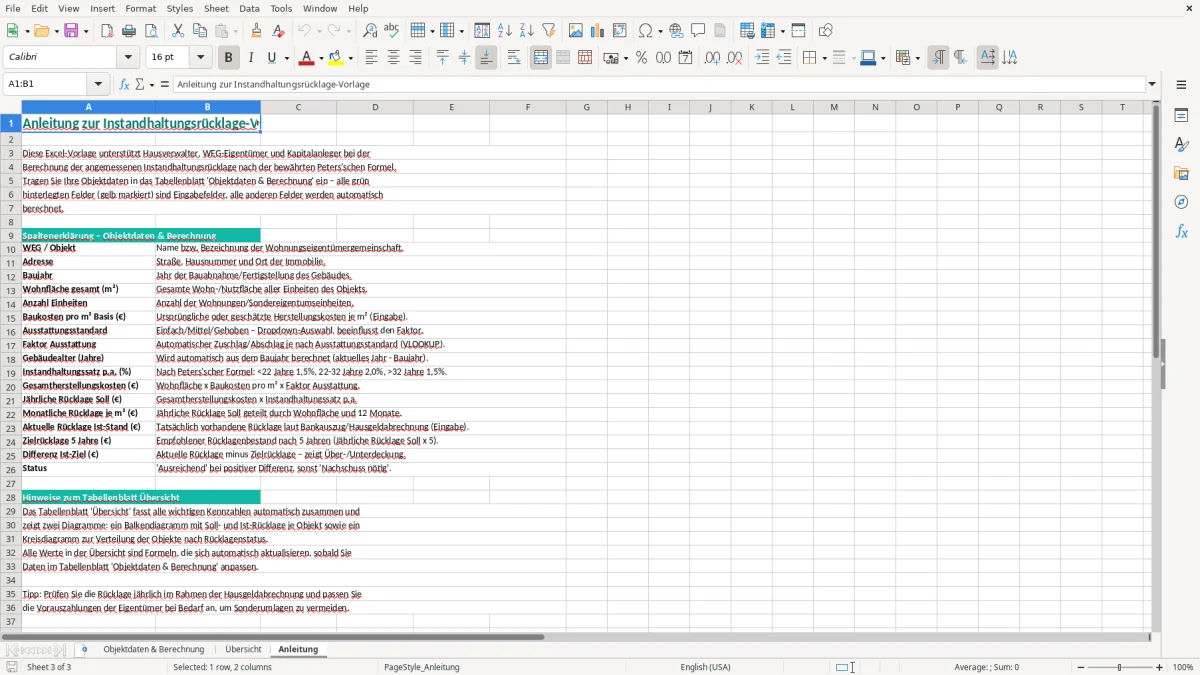
Task: Open the Borders dropdown arrow
Action: (823, 58)
